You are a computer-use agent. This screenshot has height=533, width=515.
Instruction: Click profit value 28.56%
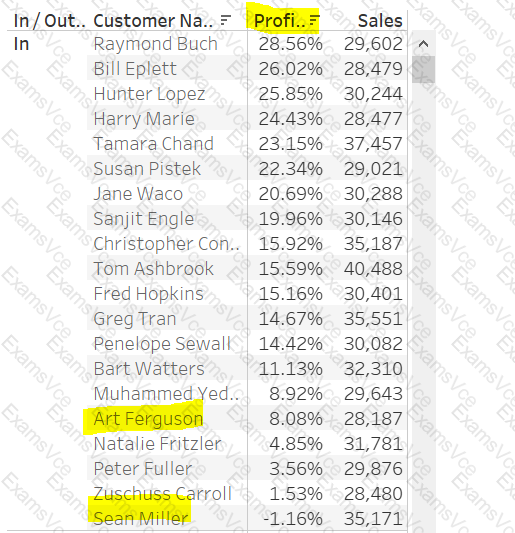(x=291, y=44)
